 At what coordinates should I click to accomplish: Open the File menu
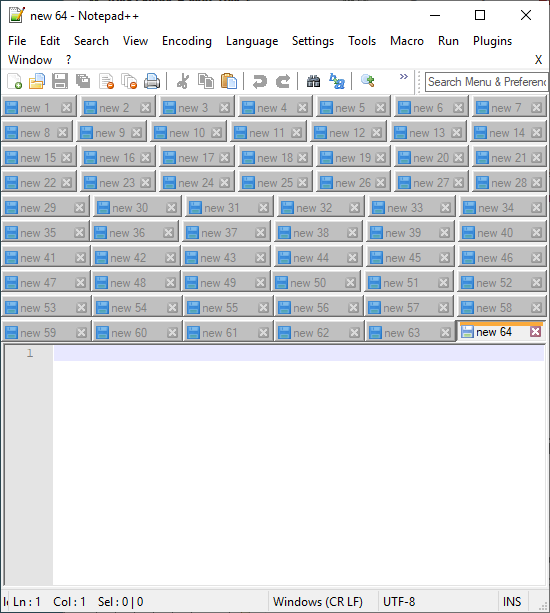(17, 41)
